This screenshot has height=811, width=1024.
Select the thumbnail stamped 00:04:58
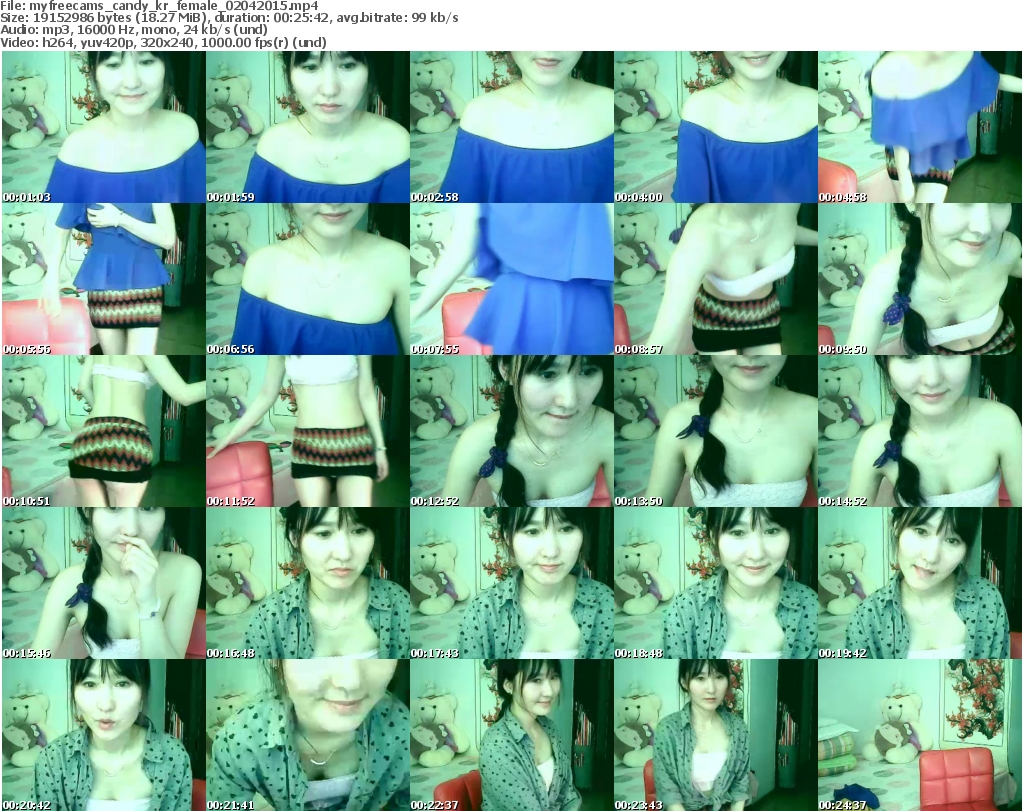[920, 127]
